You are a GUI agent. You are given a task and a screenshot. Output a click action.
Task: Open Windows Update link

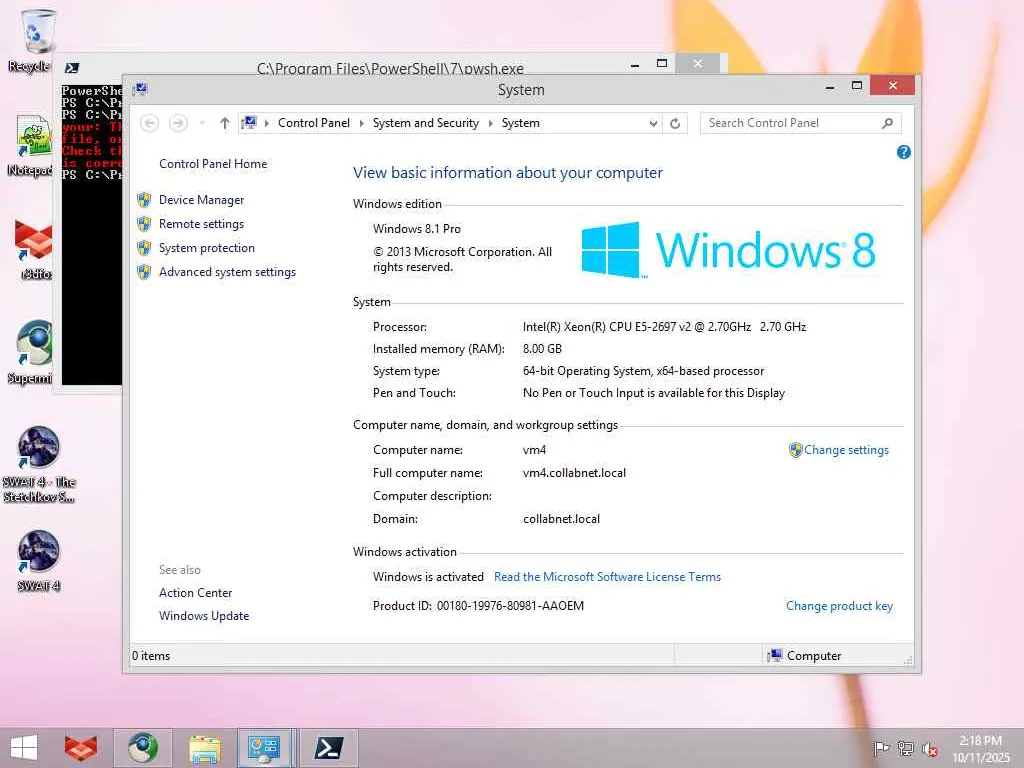204,616
